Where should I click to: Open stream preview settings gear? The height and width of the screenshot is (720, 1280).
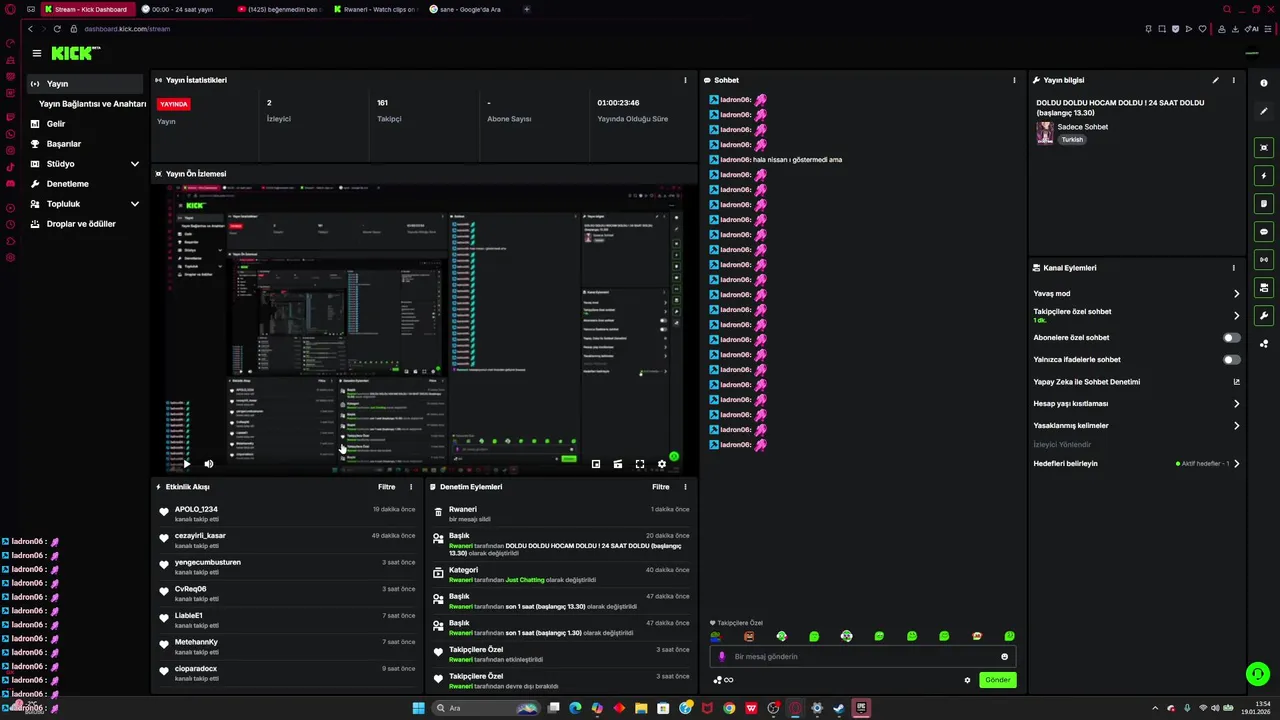click(x=662, y=464)
